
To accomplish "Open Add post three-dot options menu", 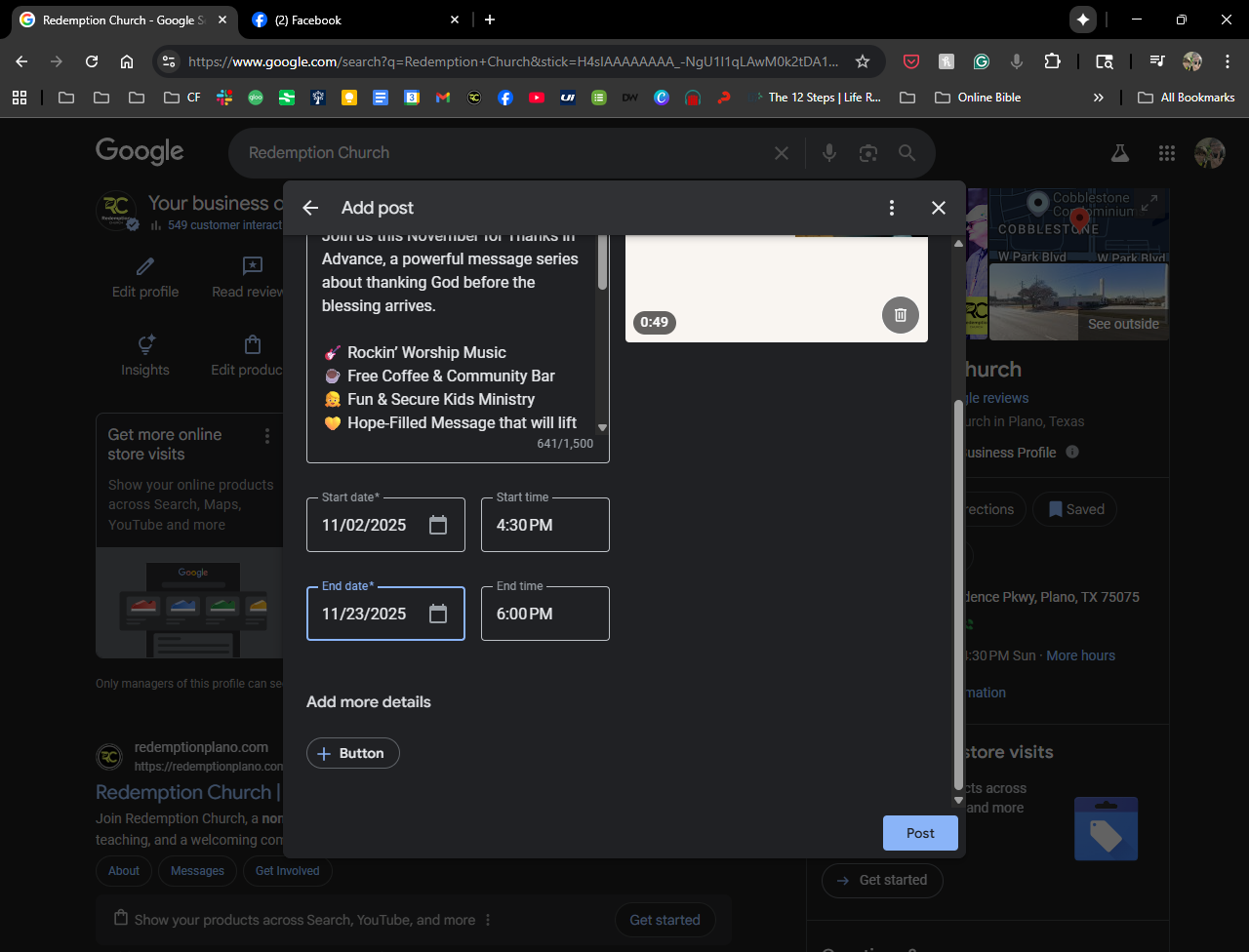I will click(891, 208).
